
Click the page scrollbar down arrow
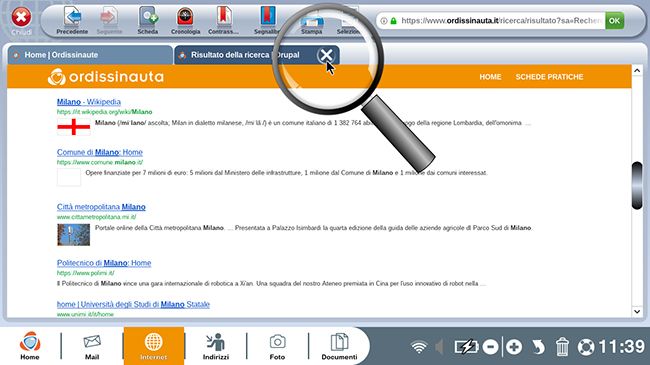tap(637, 311)
